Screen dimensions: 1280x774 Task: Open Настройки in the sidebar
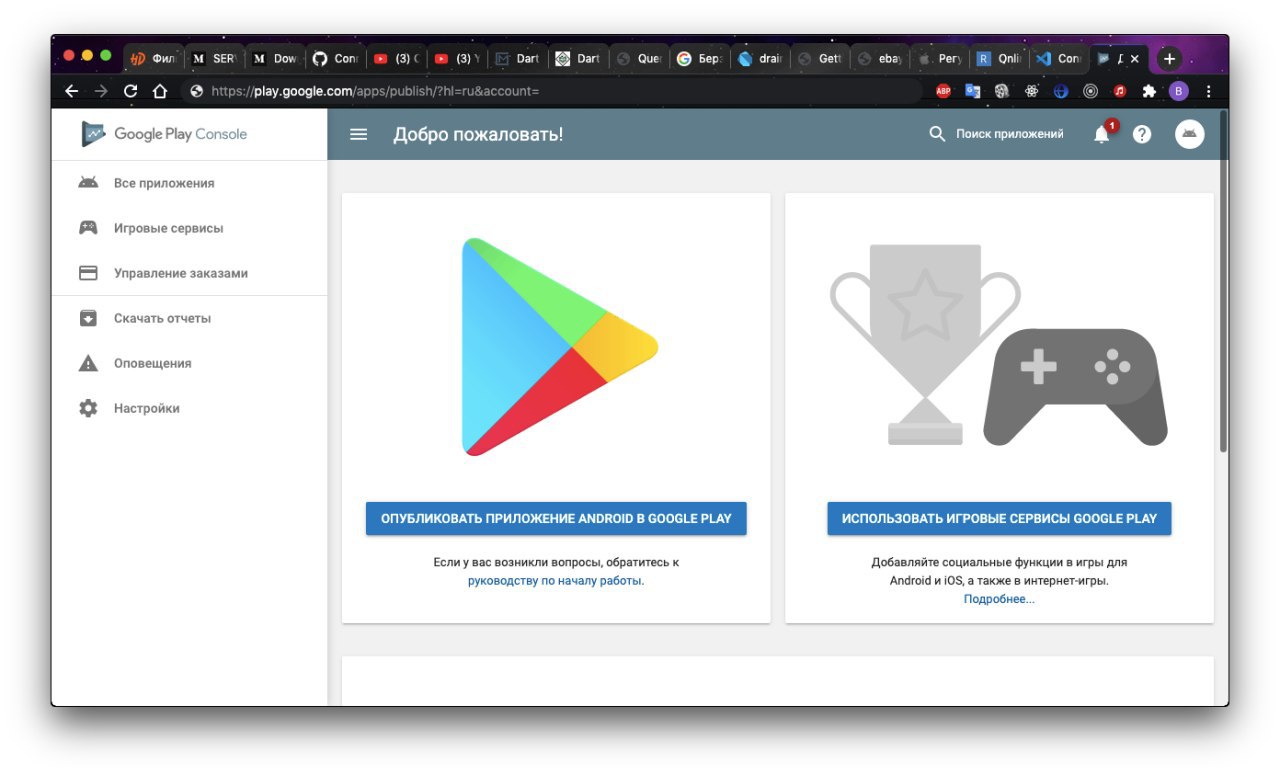147,408
